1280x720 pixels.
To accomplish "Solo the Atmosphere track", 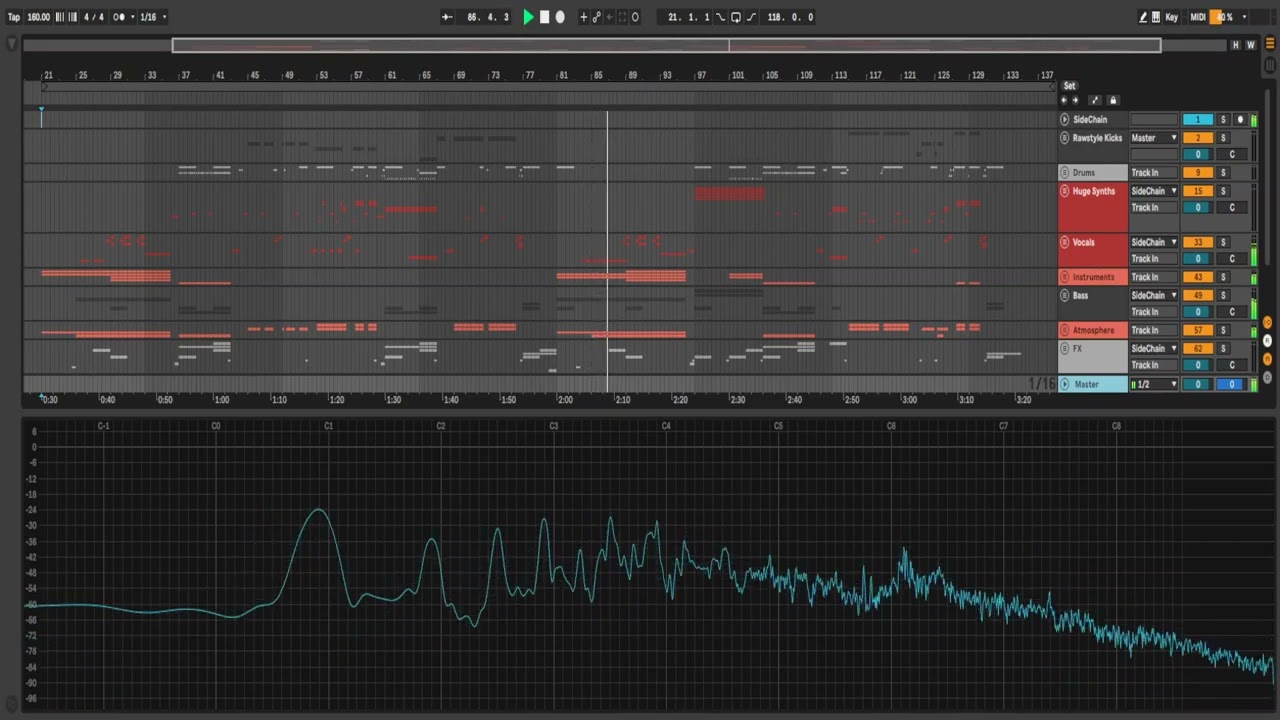I will (1223, 330).
